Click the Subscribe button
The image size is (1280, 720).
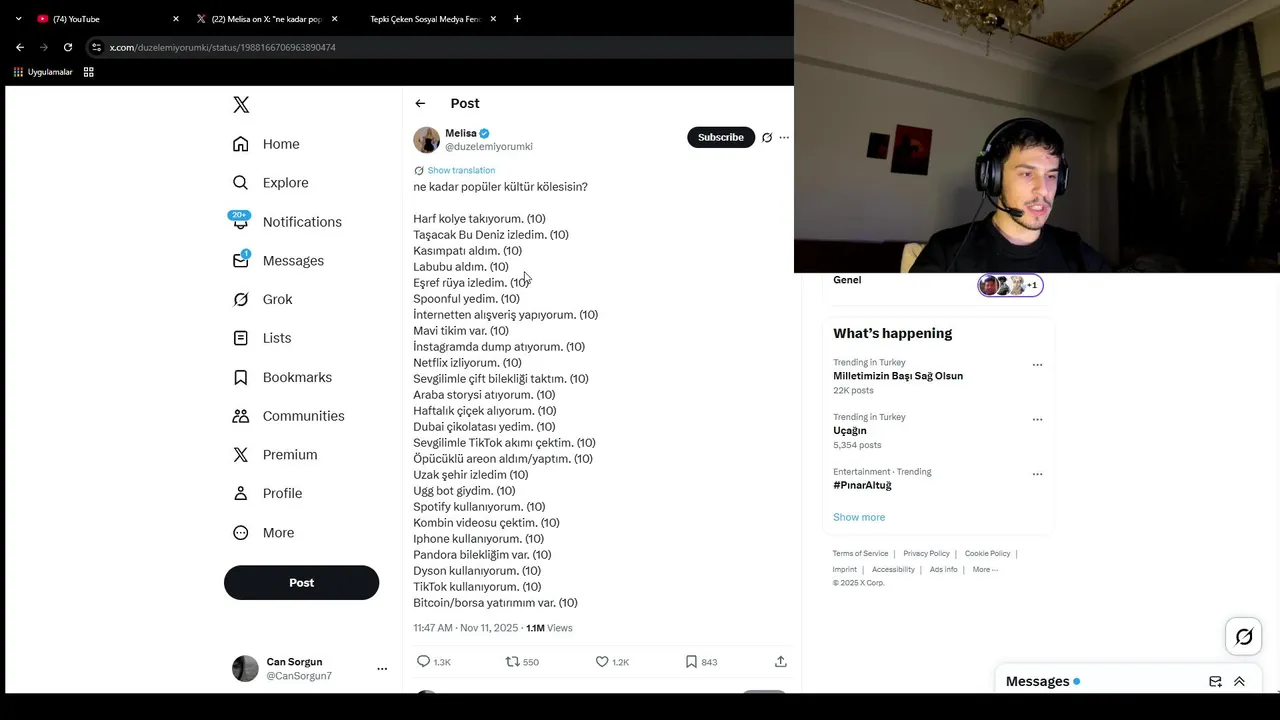(721, 137)
